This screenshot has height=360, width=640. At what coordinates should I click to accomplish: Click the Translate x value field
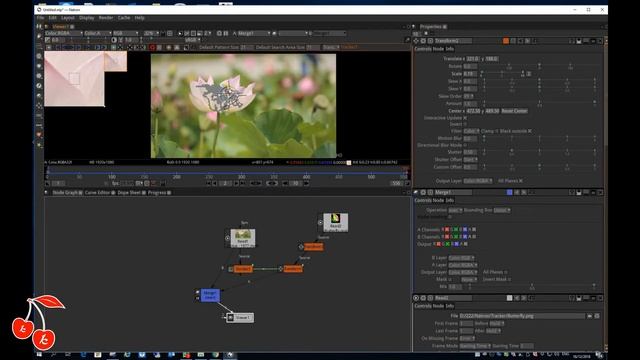473,59
